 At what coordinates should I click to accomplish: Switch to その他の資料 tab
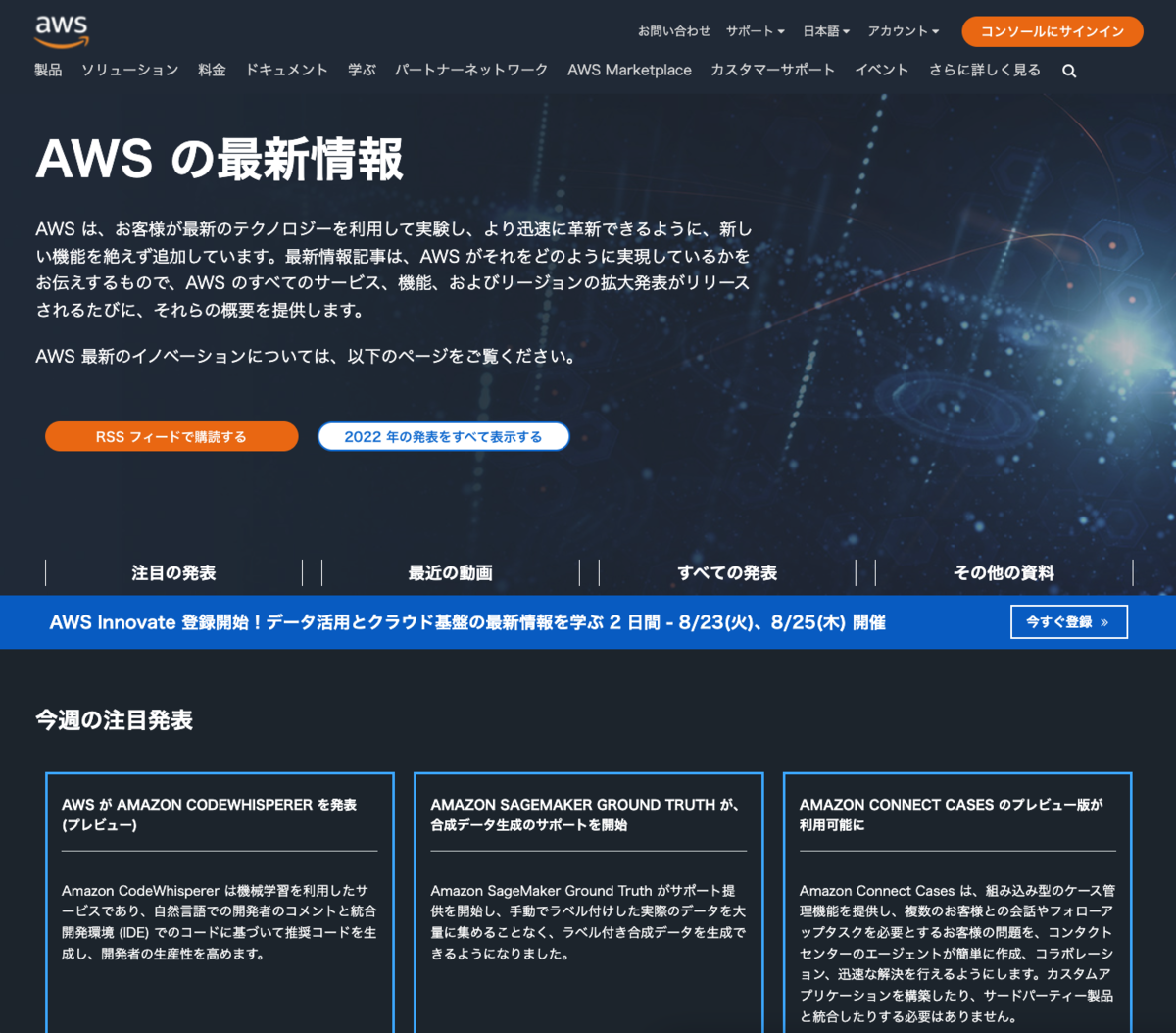tap(1004, 572)
